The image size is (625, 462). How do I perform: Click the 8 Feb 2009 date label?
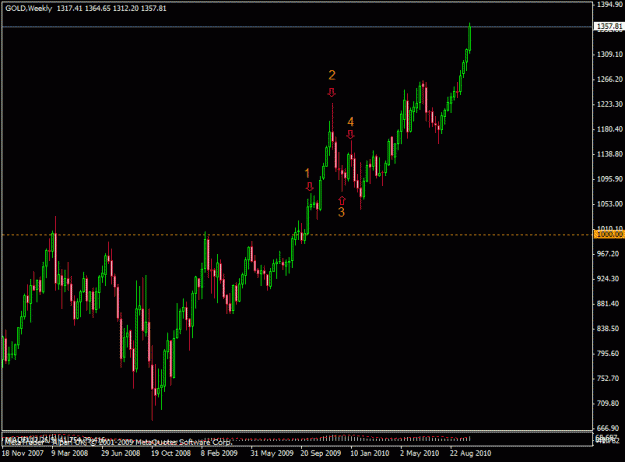click(x=219, y=453)
